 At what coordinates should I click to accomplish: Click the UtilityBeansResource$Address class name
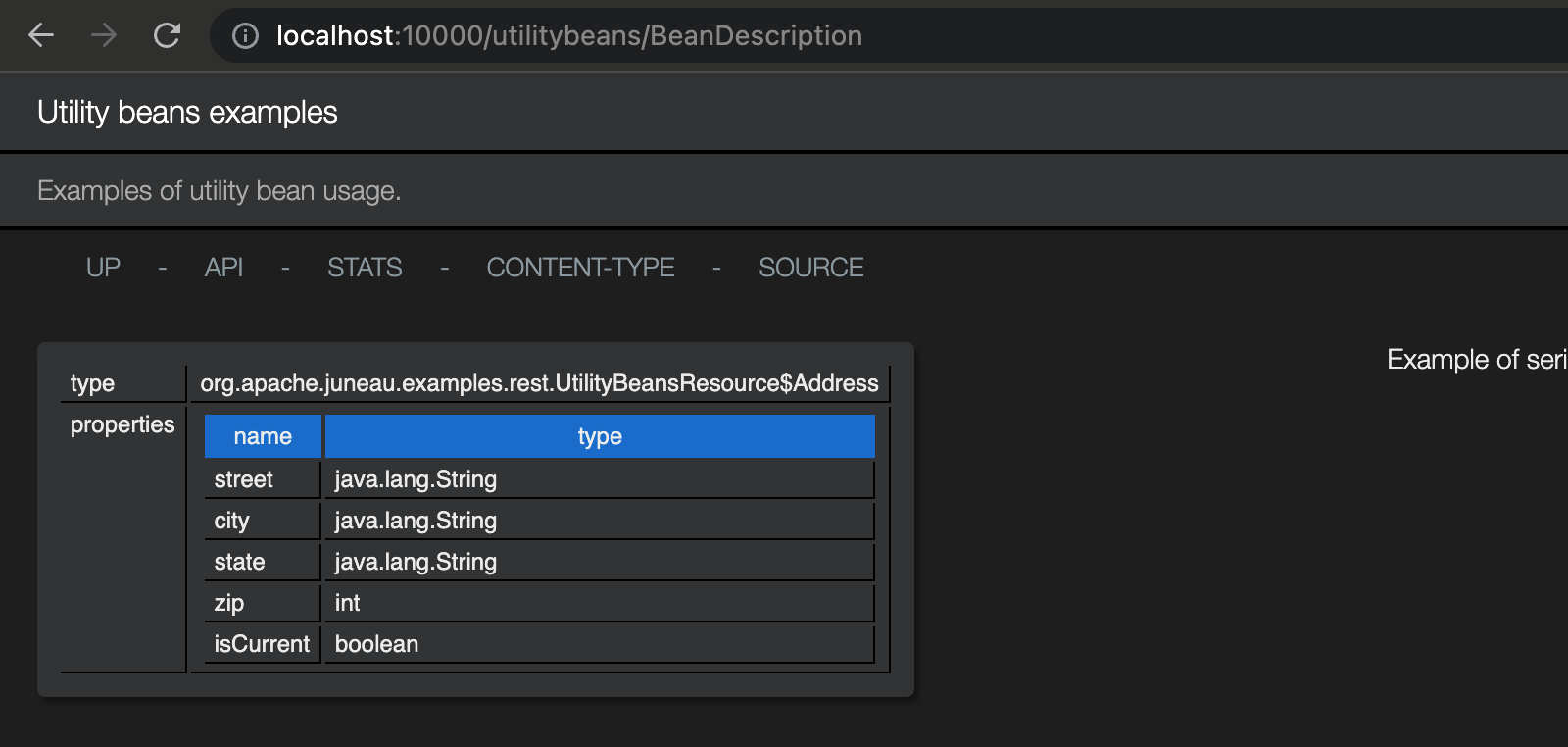pyautogui.click(x=539, y=383)
